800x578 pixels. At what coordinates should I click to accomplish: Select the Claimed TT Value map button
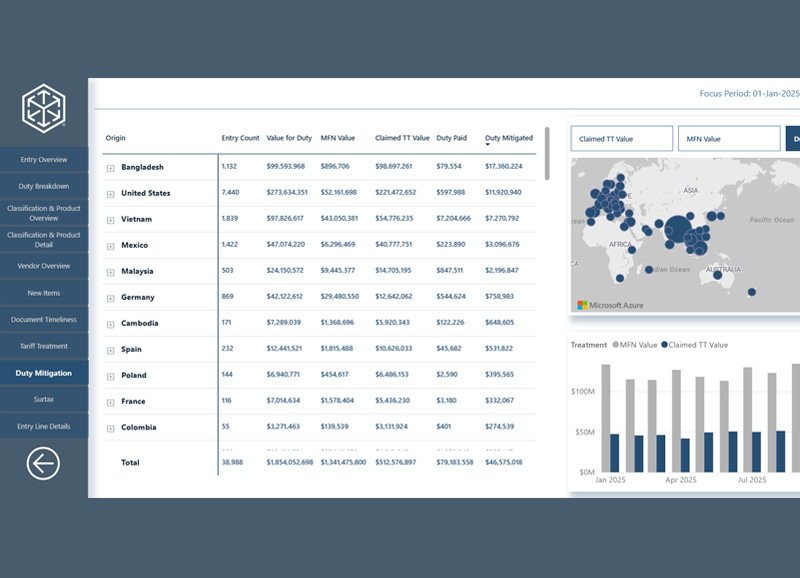[621, 139]
